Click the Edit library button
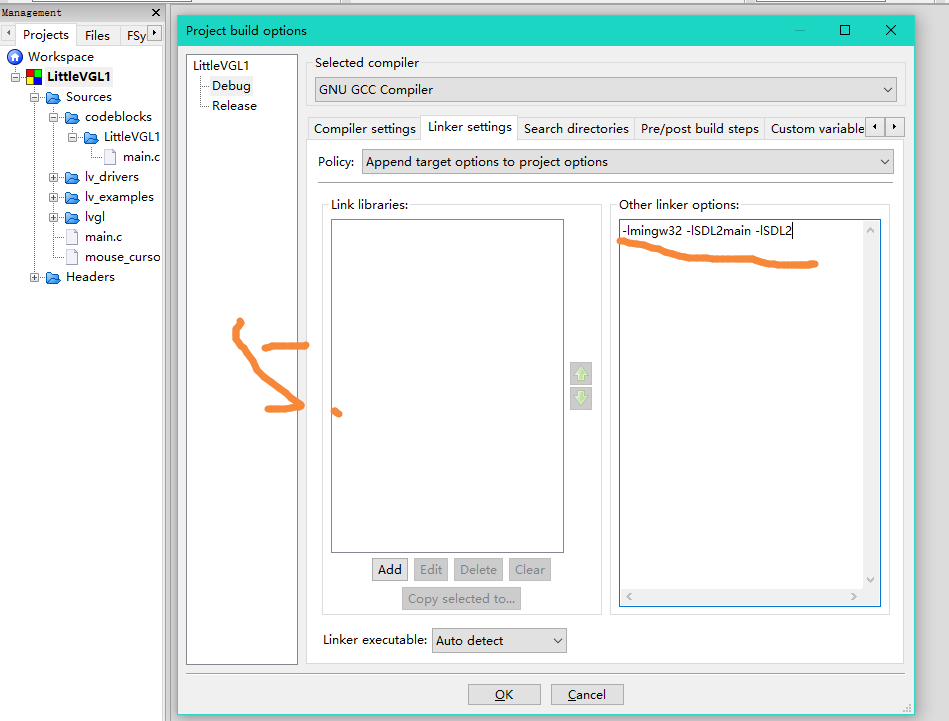 [x=431, y=570]
